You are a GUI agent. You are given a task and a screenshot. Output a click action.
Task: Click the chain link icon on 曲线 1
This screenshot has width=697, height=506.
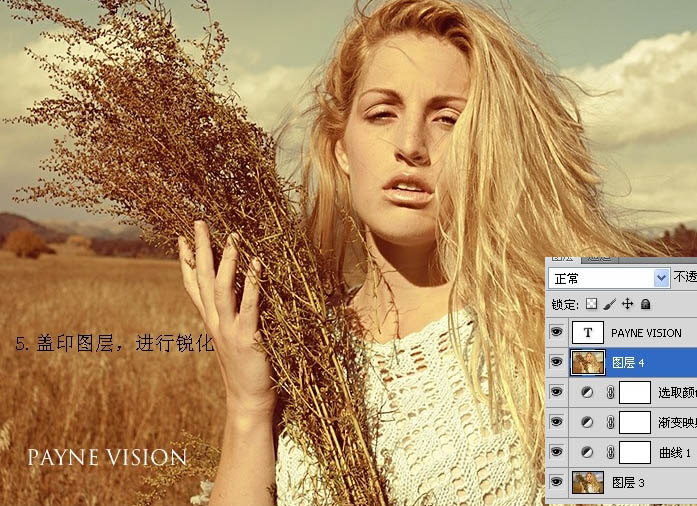click(609, 453)
